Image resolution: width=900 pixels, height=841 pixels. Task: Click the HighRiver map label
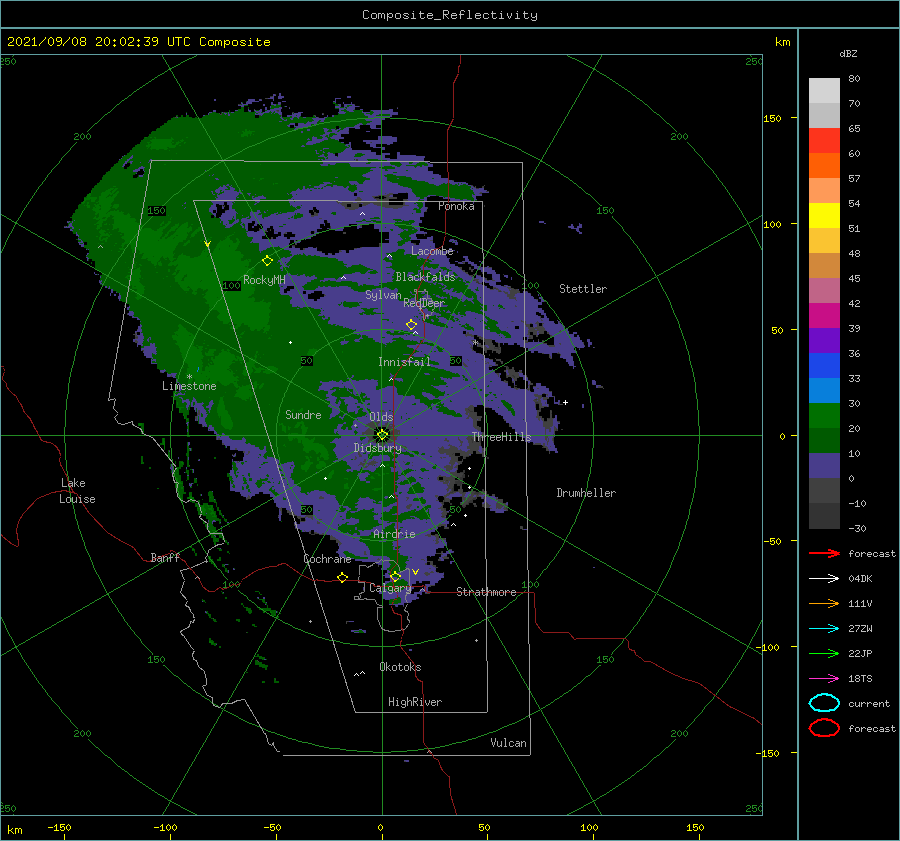click(415, 702)
